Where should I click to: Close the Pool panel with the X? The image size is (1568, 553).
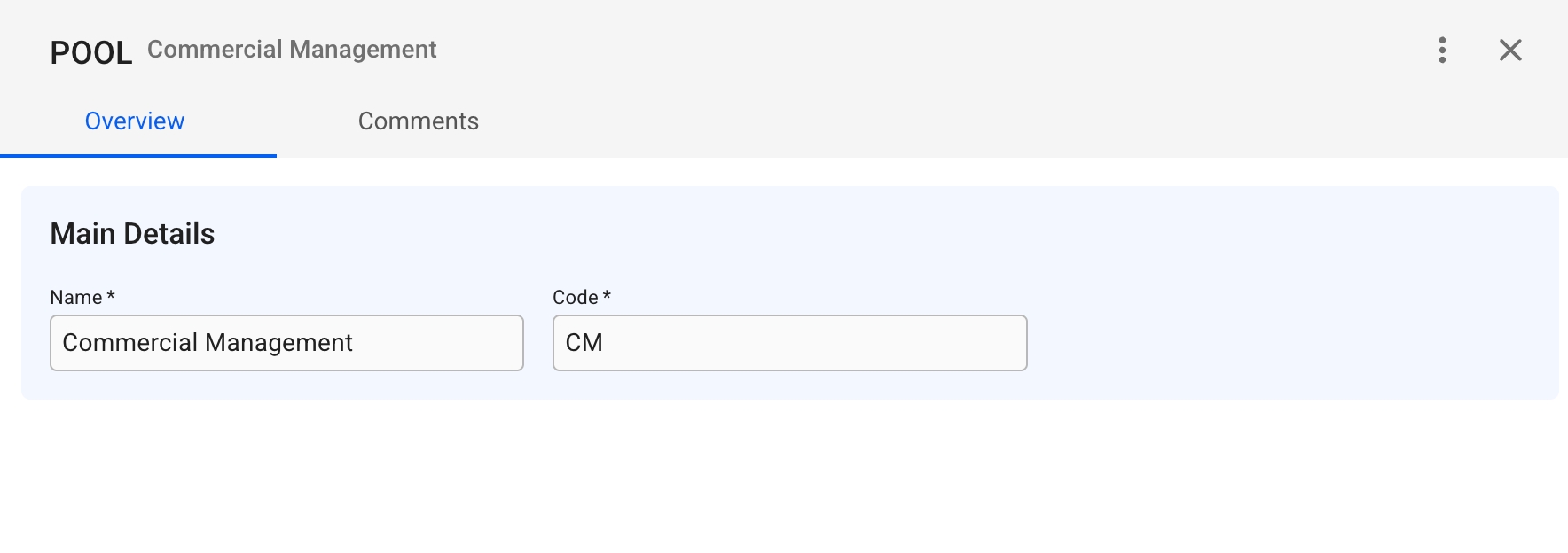[1510, 51]
